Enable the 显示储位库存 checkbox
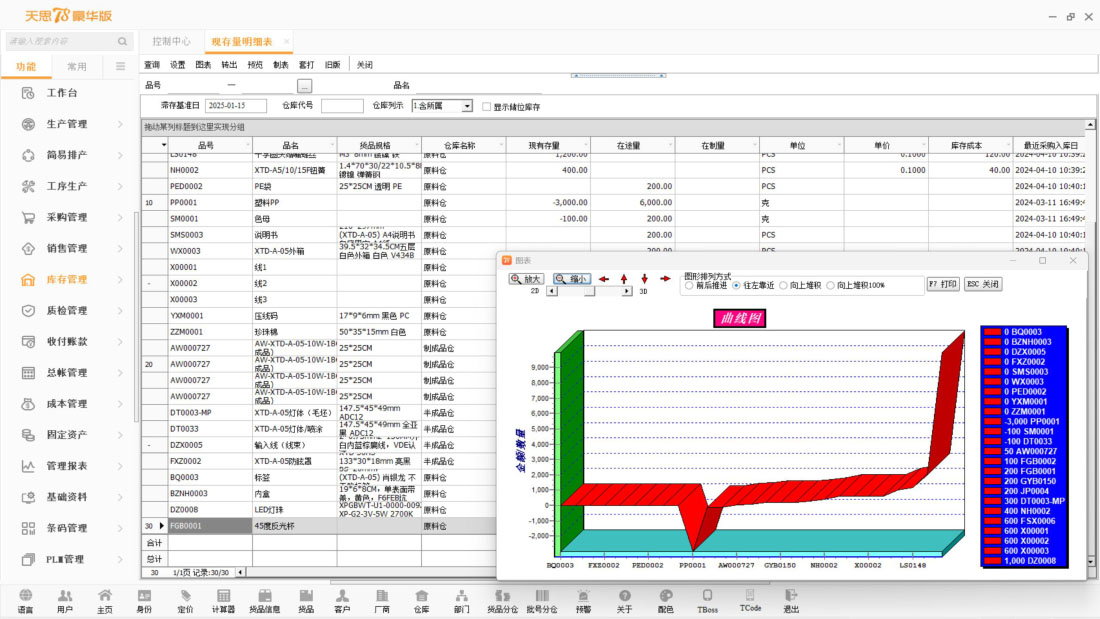The width and height of the screenshot is (1100, 619). click(x=487, y=106)
